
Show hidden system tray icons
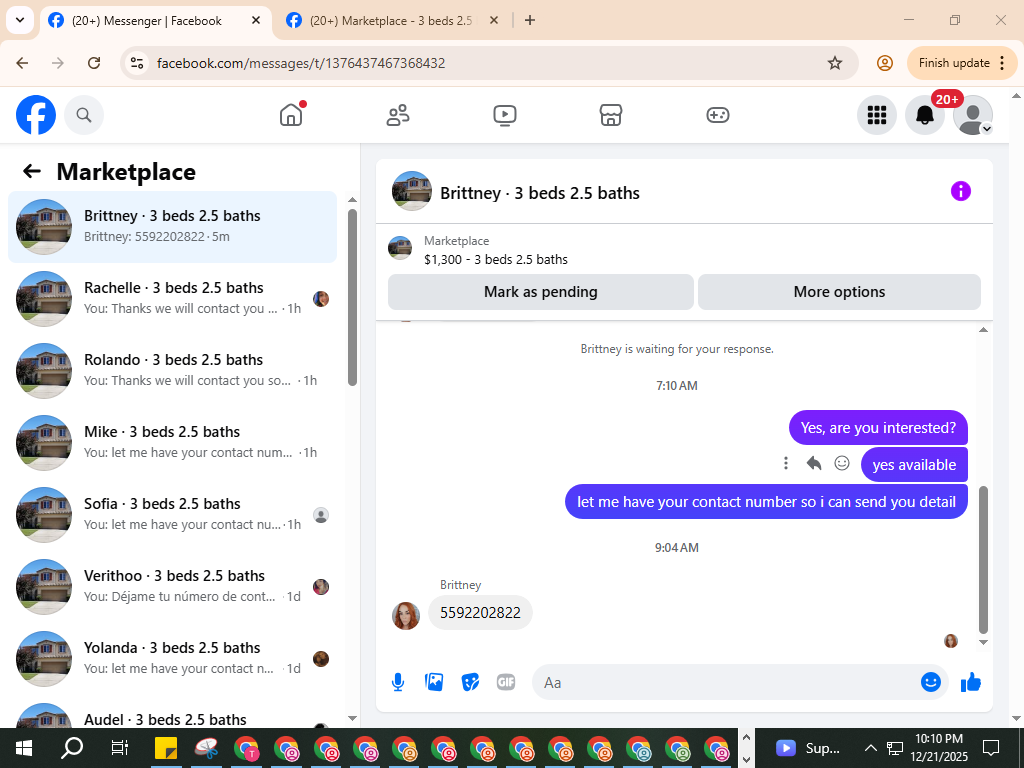tap(870, 748)
